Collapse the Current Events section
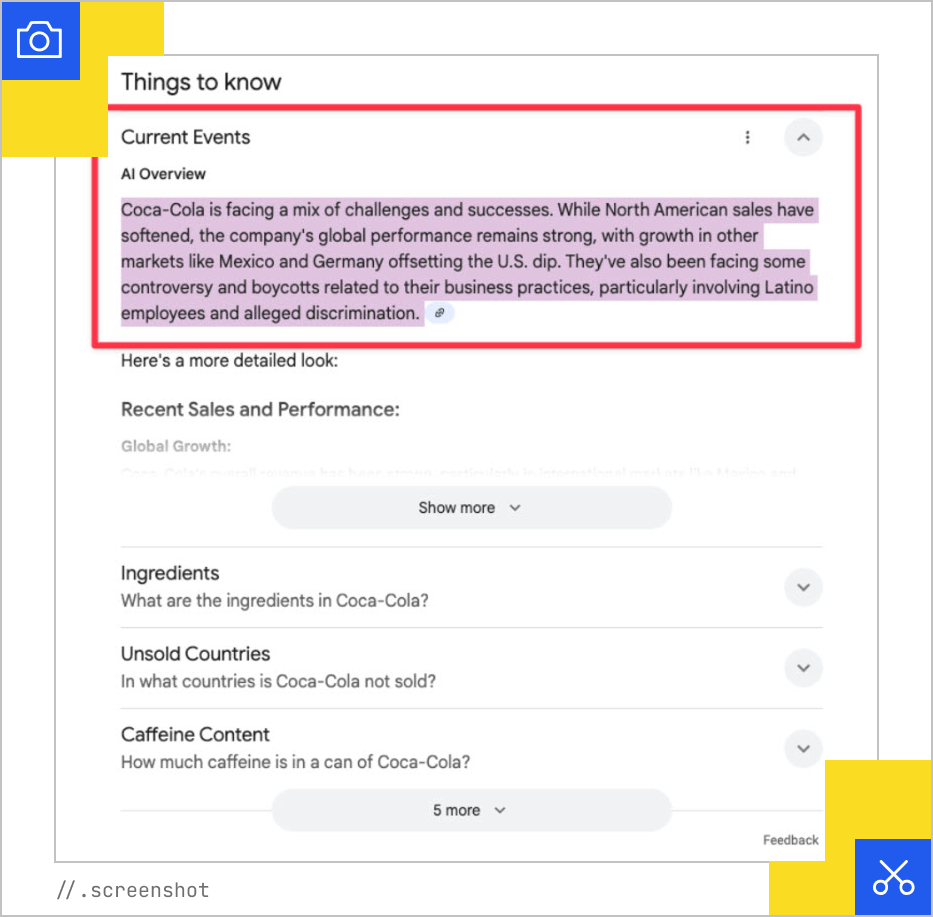 (803, 138)
